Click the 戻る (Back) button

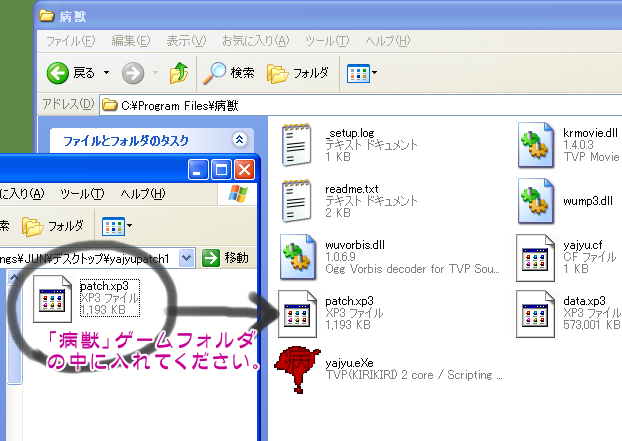72,73
